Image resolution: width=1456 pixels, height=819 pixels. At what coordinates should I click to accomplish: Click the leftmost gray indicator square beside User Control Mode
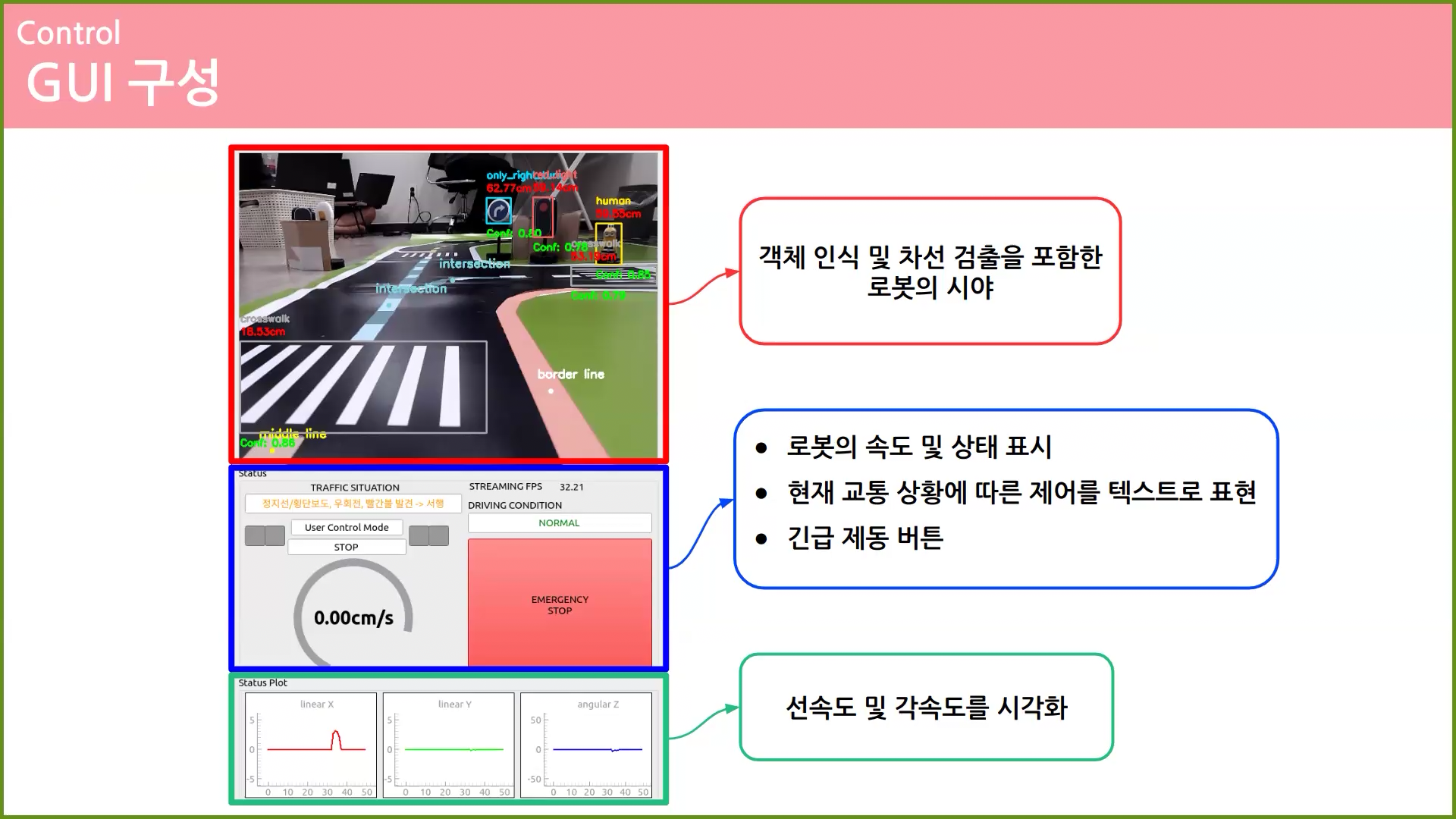[x=255, y=535]
